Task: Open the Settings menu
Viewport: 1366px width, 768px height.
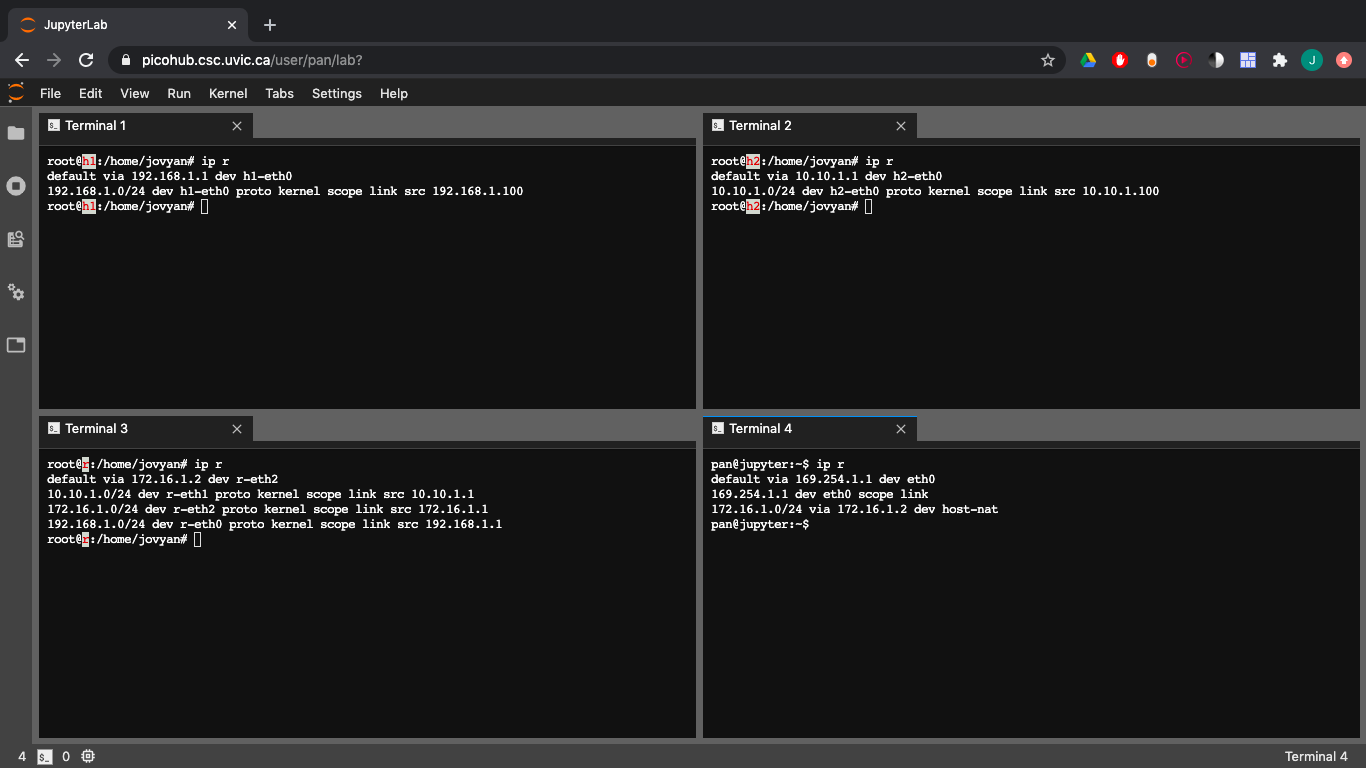Action: [336, 93]
